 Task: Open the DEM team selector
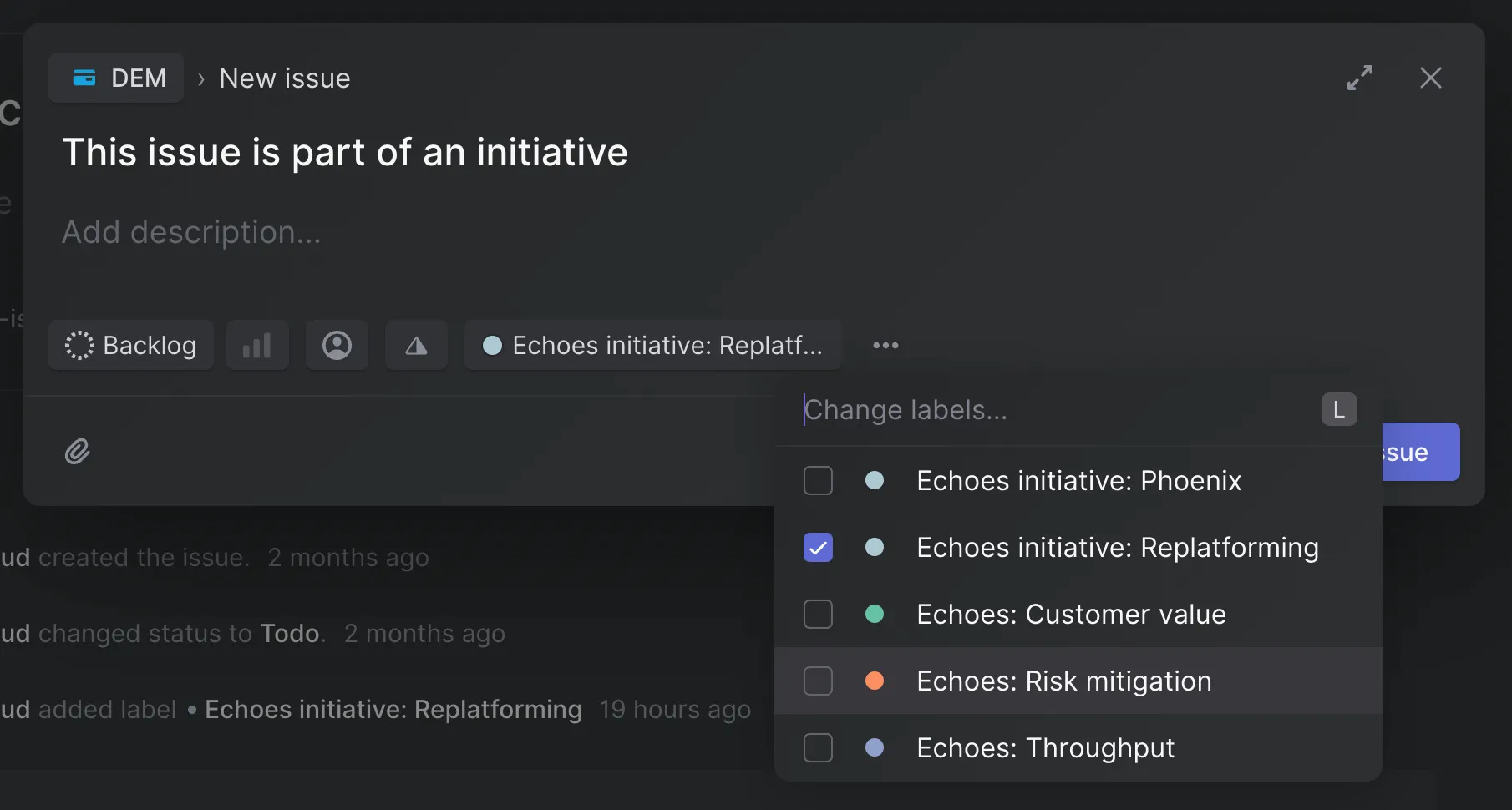pyautogui.click(x=116, y=78)
